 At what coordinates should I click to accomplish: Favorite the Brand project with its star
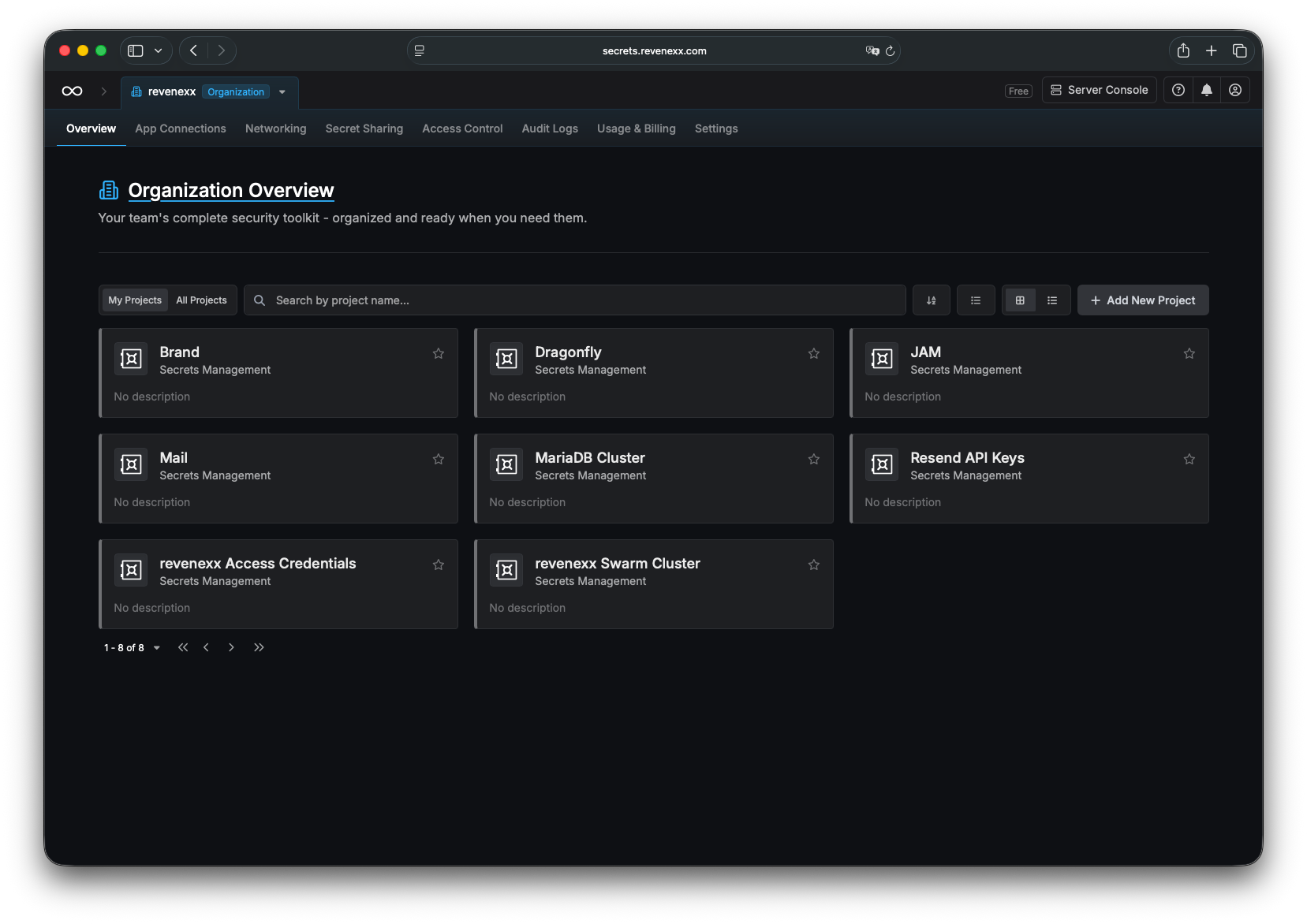(439, 353)
